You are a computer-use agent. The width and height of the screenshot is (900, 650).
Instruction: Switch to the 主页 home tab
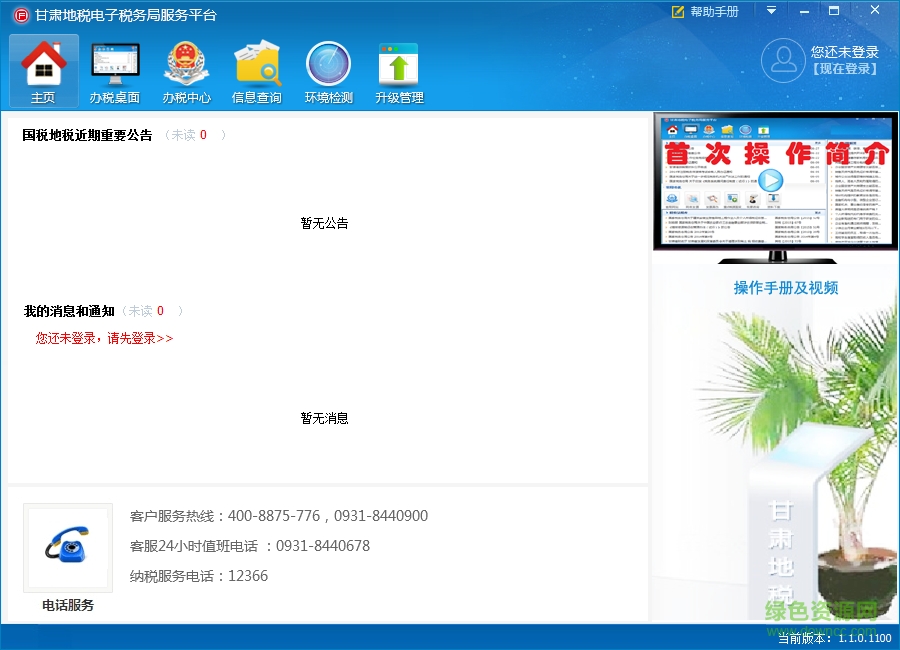tap(43, 70)
